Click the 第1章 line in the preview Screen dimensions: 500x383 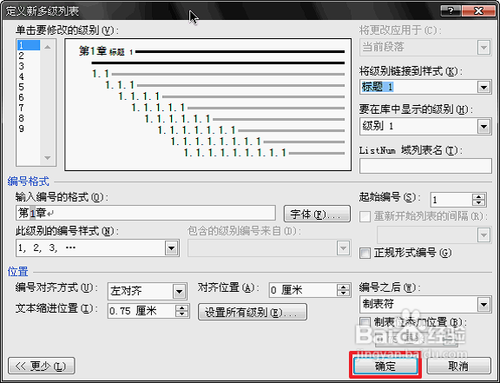coord(211,52)
